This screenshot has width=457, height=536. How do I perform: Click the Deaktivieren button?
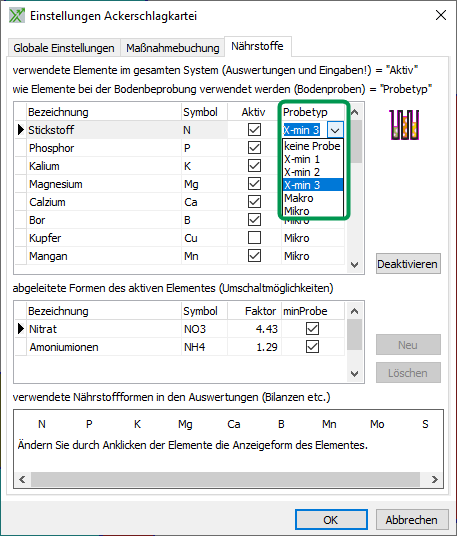pyautogui.click(x=408, y=264)
